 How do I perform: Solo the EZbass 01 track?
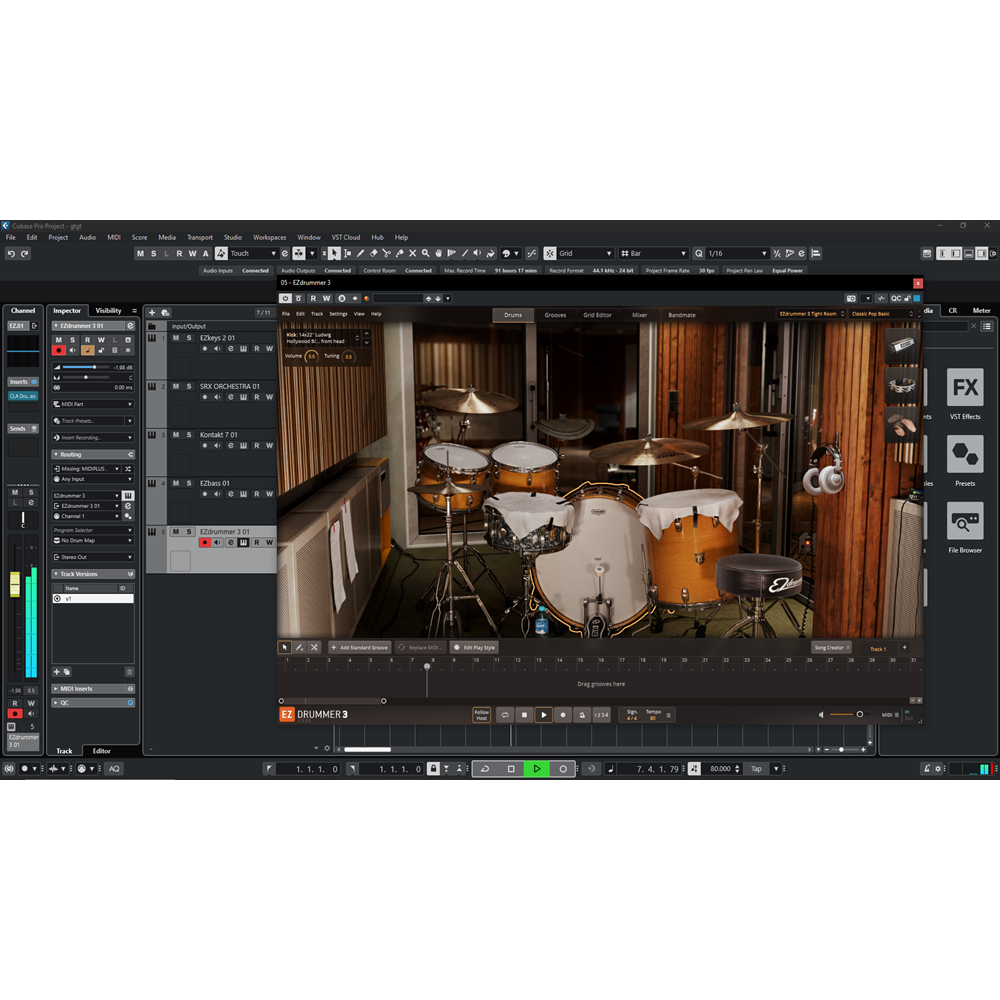click(x=189, y=483)
